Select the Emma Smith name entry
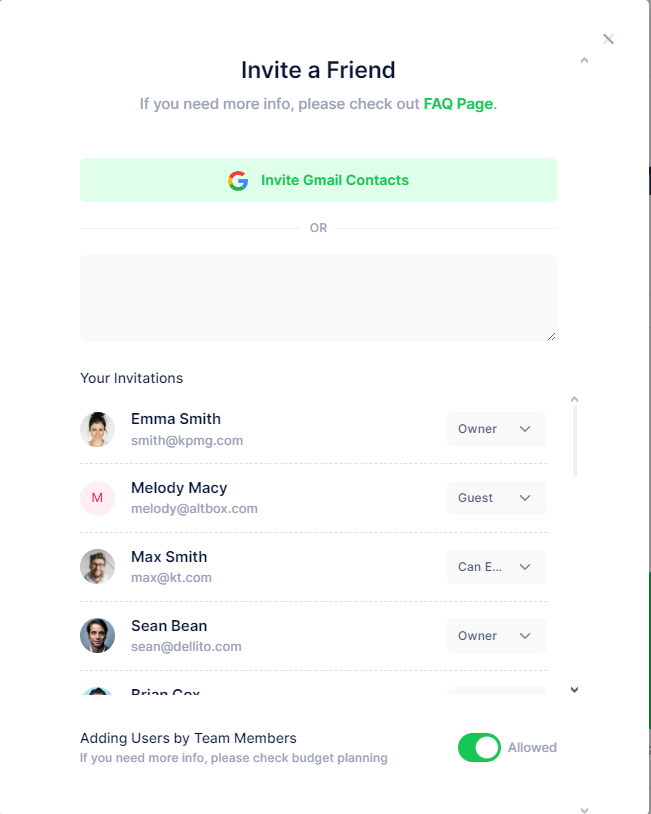The height and width of the screenshot is (814, 651). pos(176,419)
